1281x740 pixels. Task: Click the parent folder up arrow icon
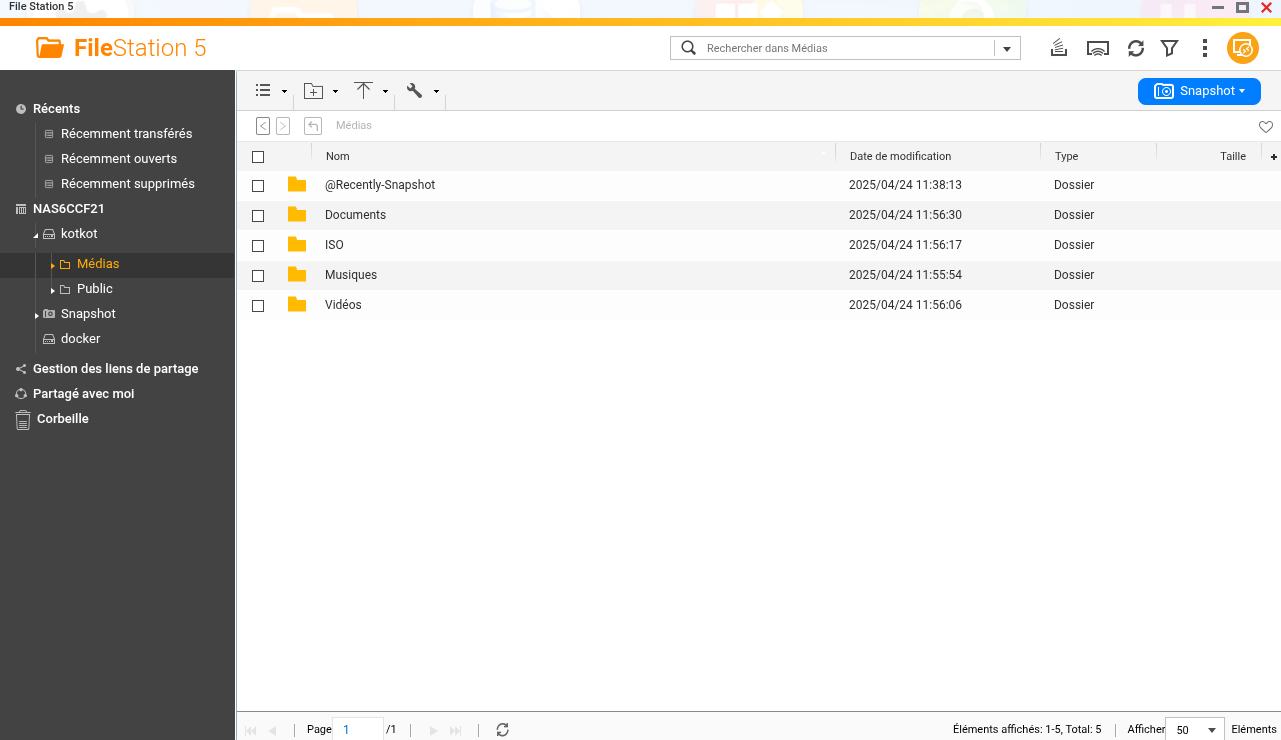(x=313, y=126)
